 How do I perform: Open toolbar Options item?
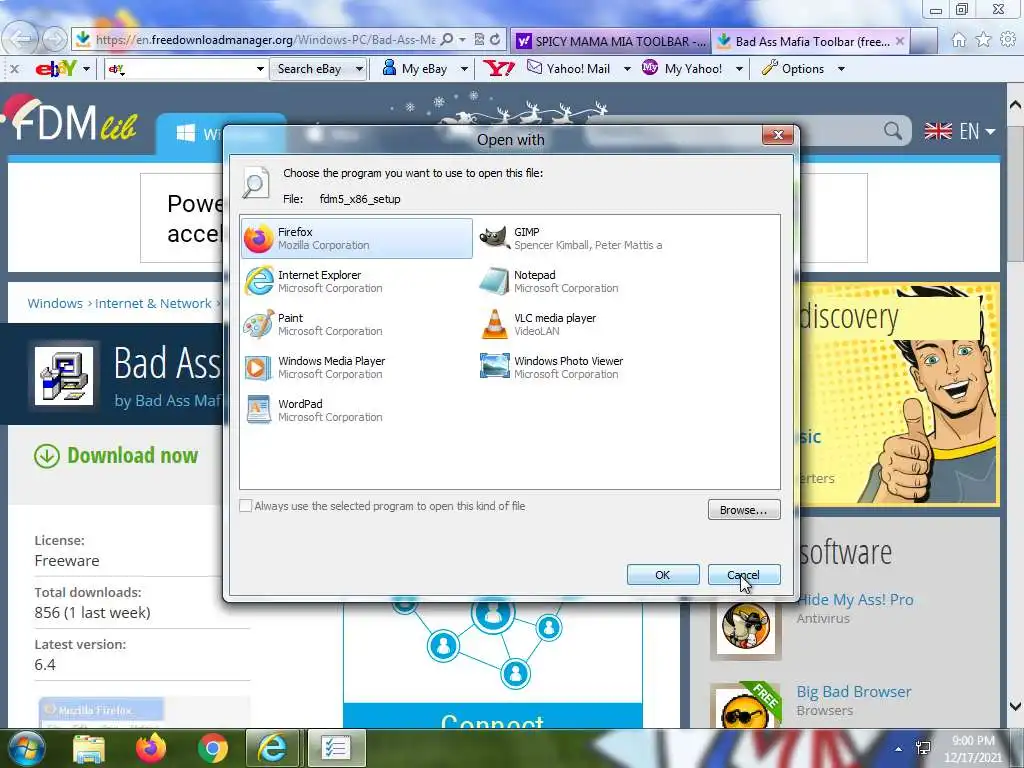point(793,69)
